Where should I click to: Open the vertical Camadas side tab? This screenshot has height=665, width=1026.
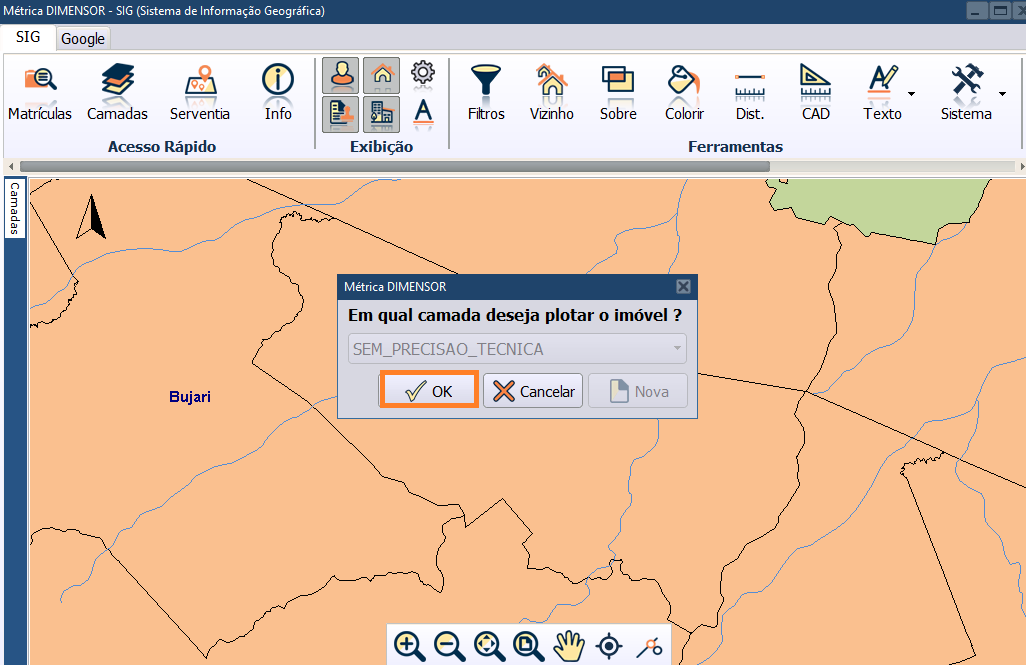tap(15, 208)
